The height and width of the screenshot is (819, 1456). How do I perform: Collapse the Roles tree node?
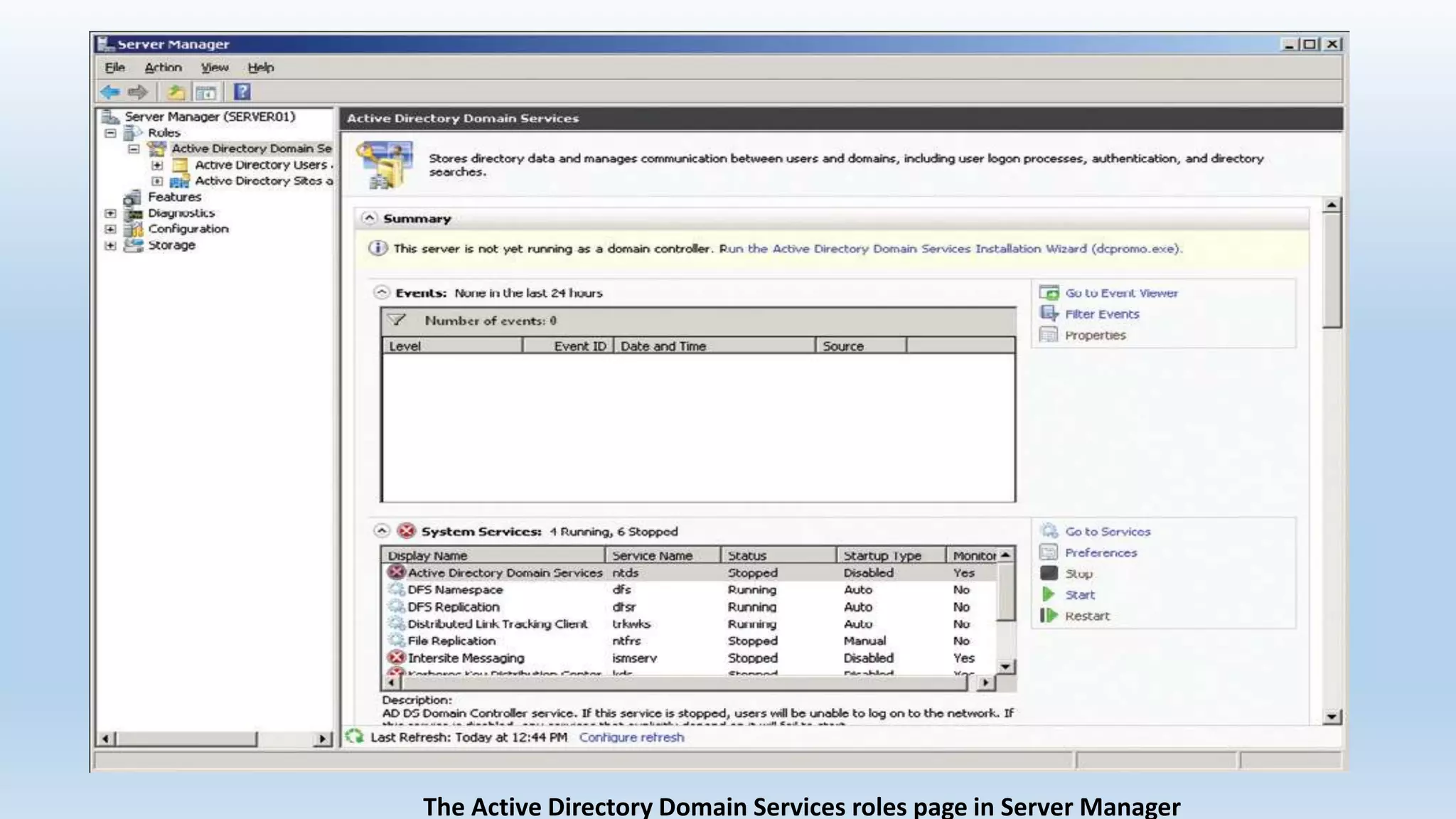coord(110,133)
